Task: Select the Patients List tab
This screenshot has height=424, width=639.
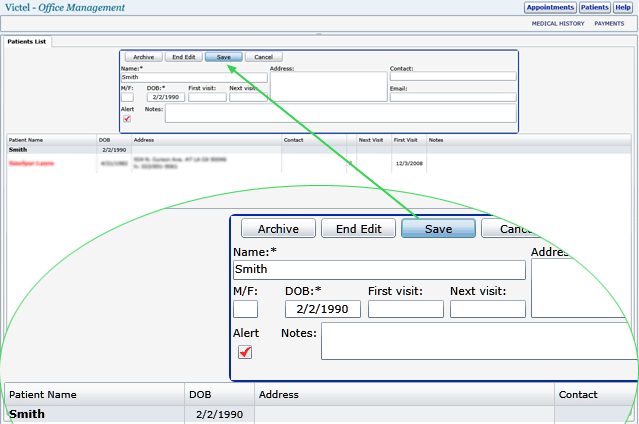Action: (x=27, y=42)
